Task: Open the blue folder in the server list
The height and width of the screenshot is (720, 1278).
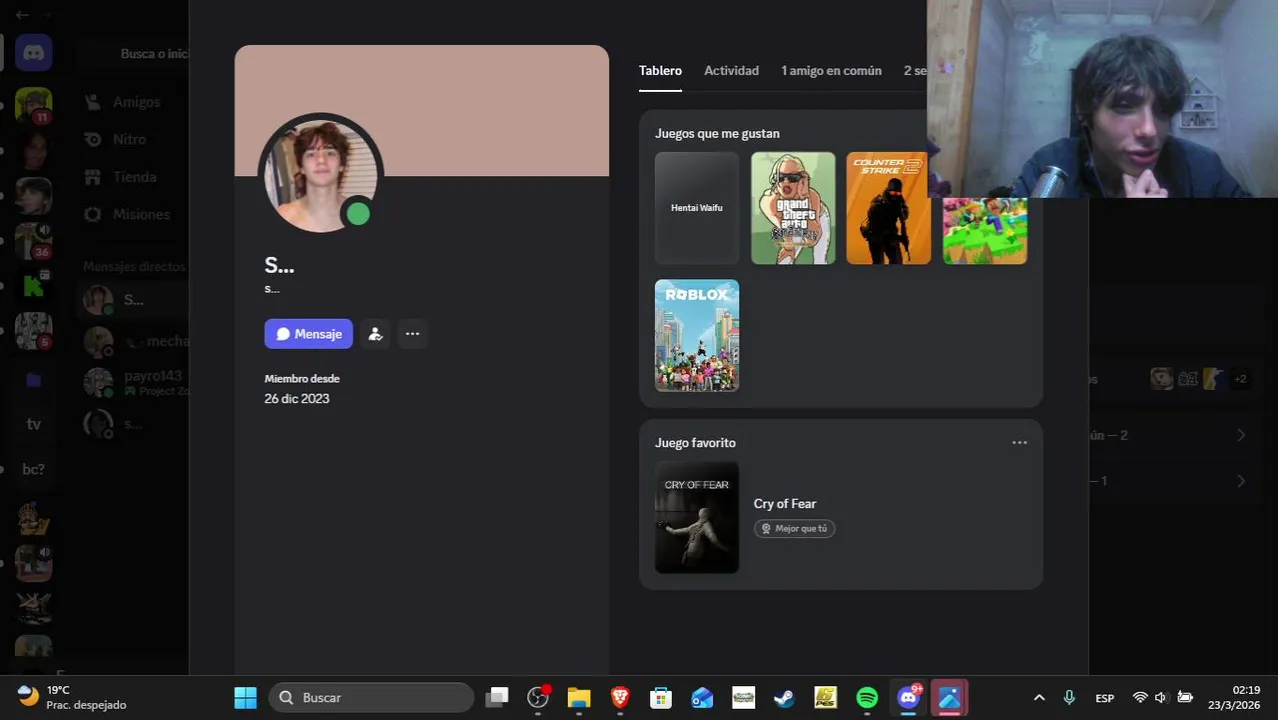Action: coord(34,380)
